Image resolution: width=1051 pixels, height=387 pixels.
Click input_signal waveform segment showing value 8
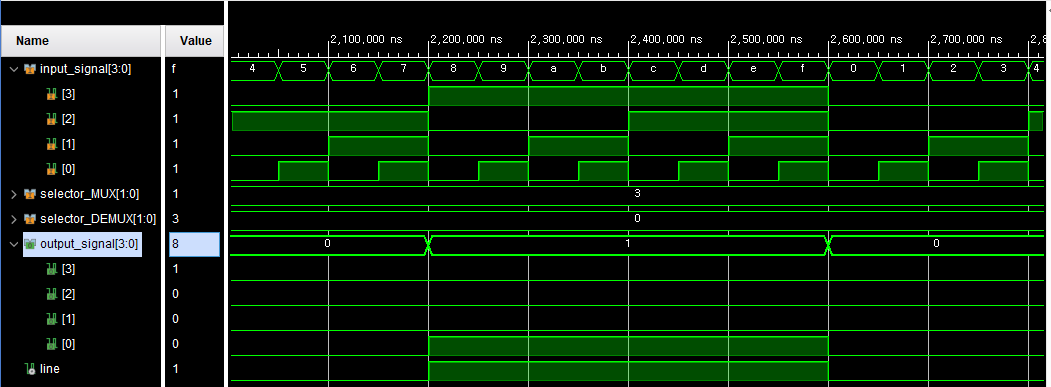click(x=453, y=69)
